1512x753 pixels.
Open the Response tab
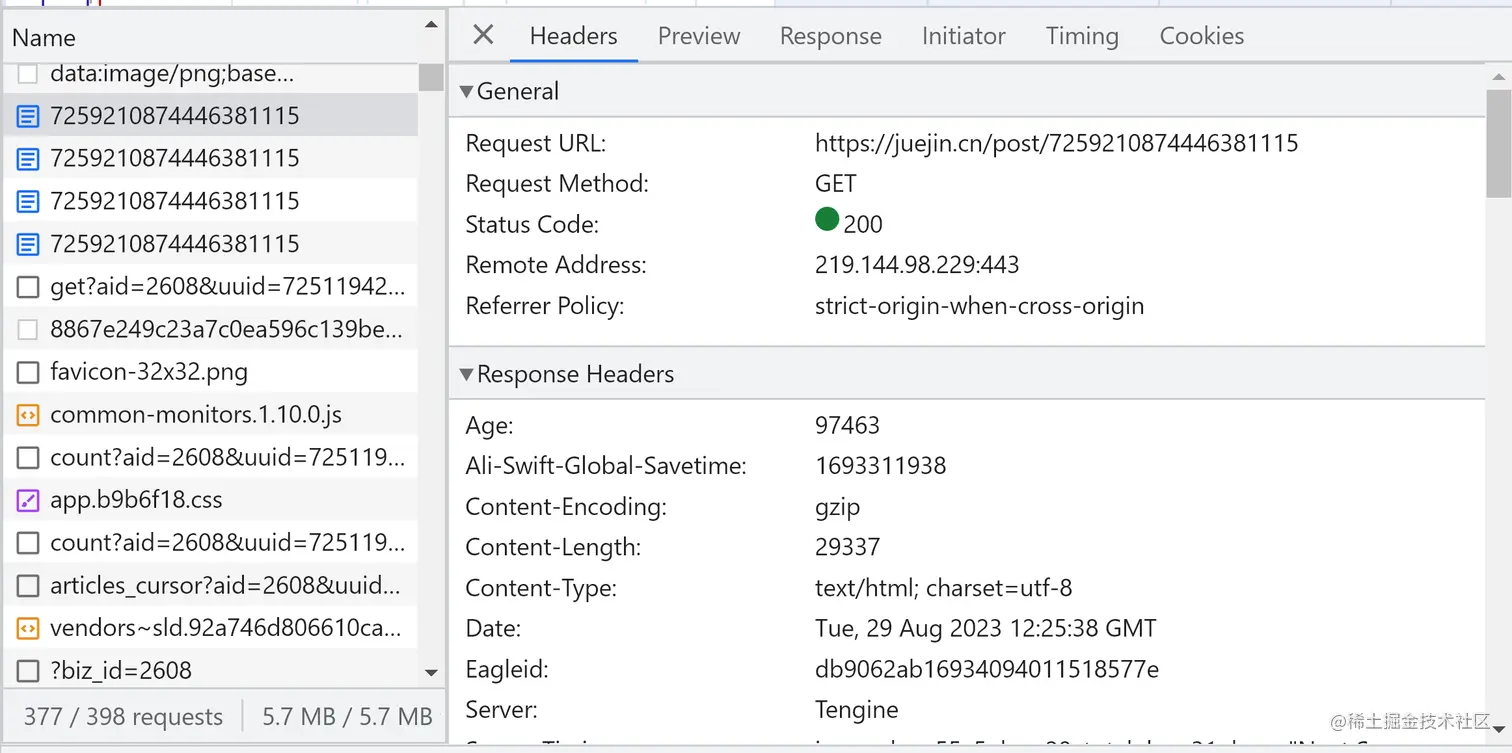click(x=830, y=36)
